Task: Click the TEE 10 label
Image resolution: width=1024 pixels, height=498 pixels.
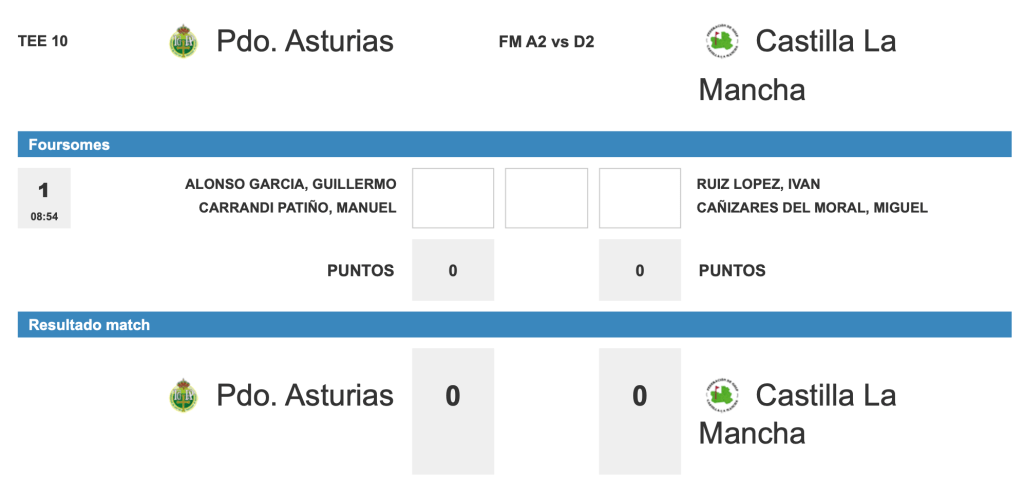Action: [43, 42]
